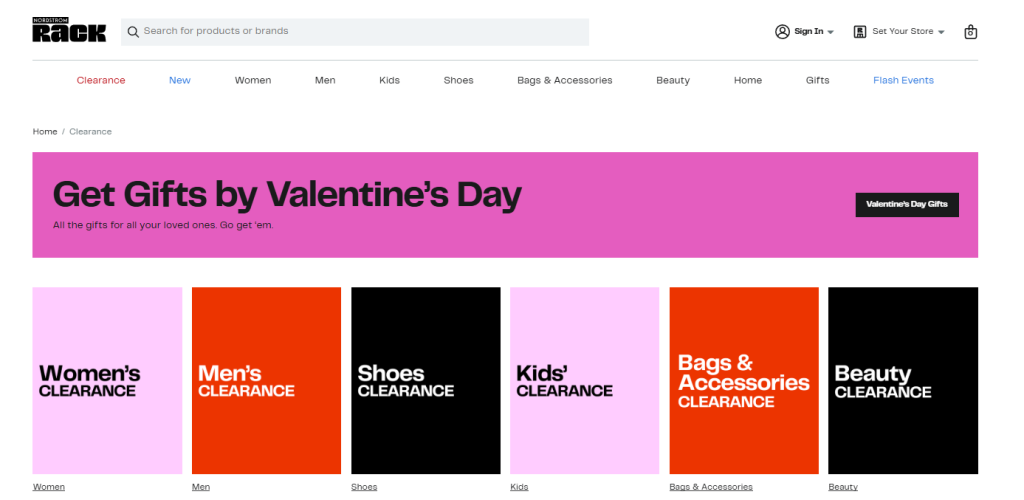Click the Set Your Store building icon

(860, 32)
